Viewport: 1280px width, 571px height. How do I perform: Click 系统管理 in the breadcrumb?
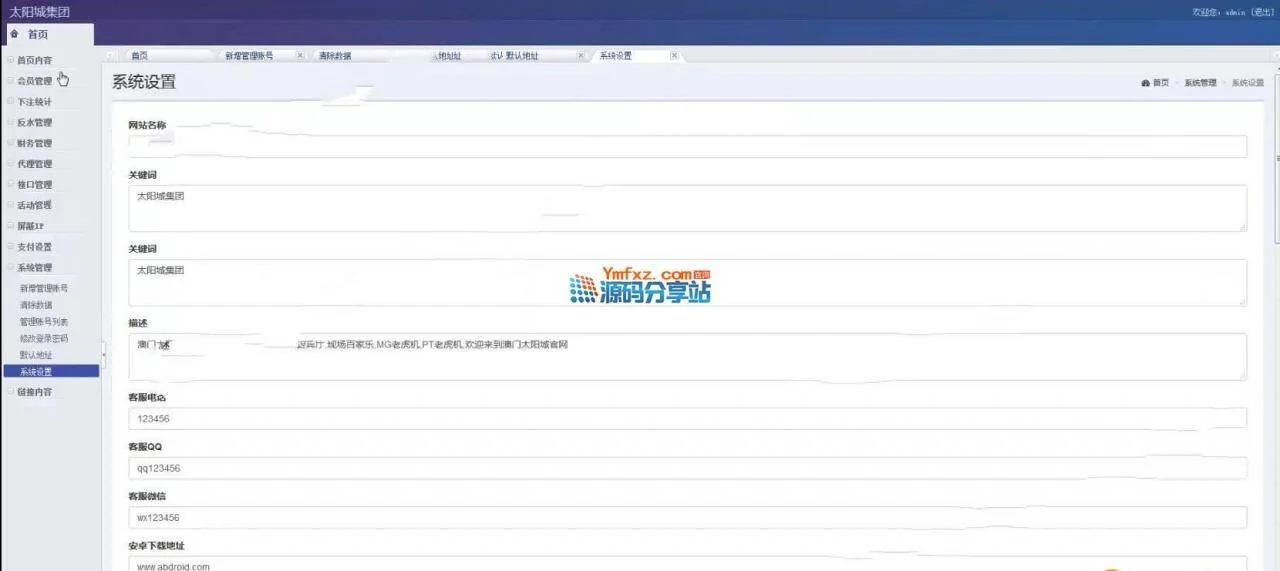1200,83
